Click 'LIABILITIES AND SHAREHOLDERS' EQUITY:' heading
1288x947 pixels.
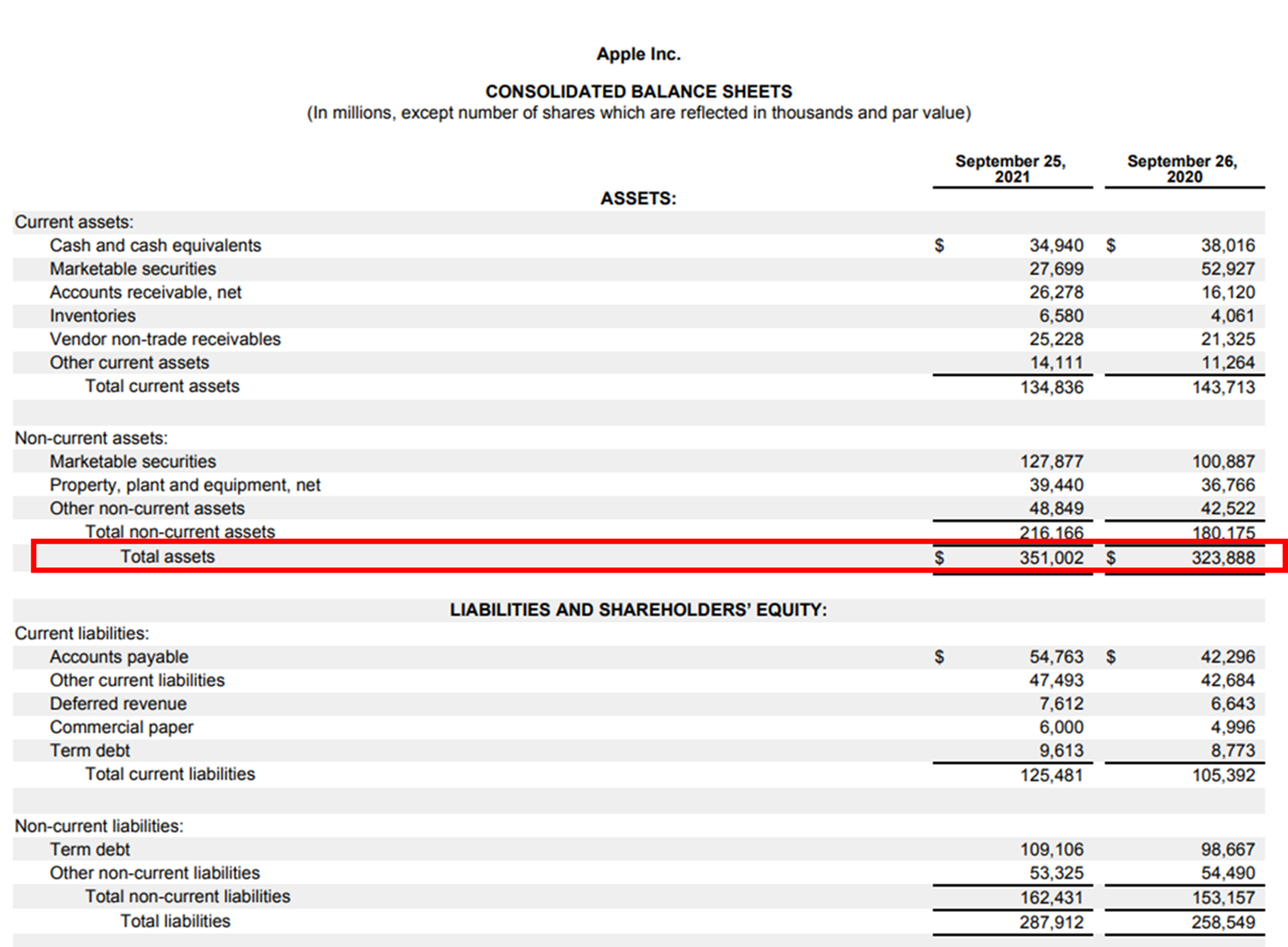point(638,610)
